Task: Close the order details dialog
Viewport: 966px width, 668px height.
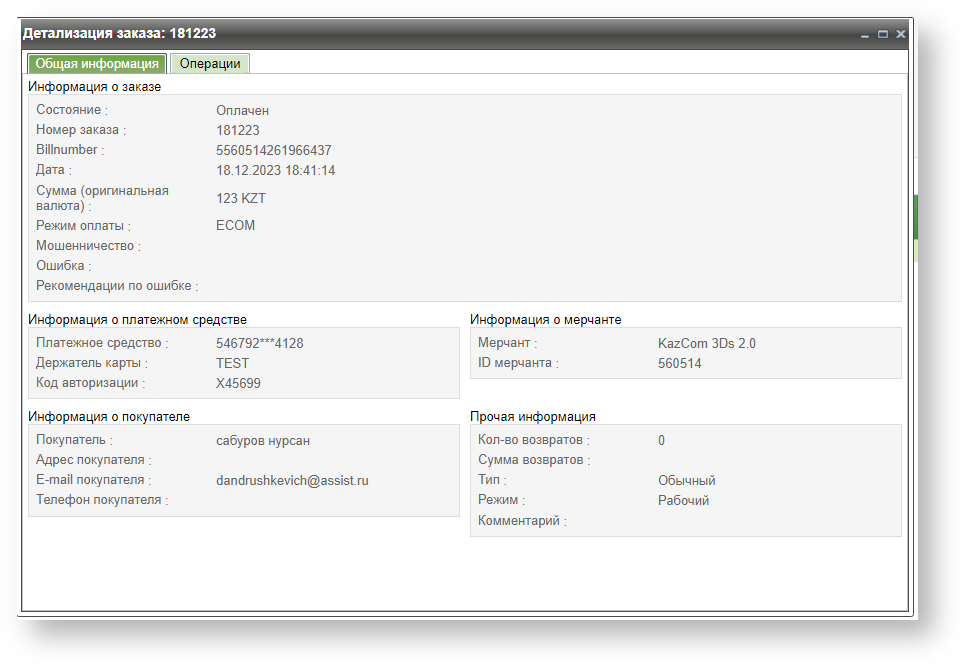Action: click(900, 34)
